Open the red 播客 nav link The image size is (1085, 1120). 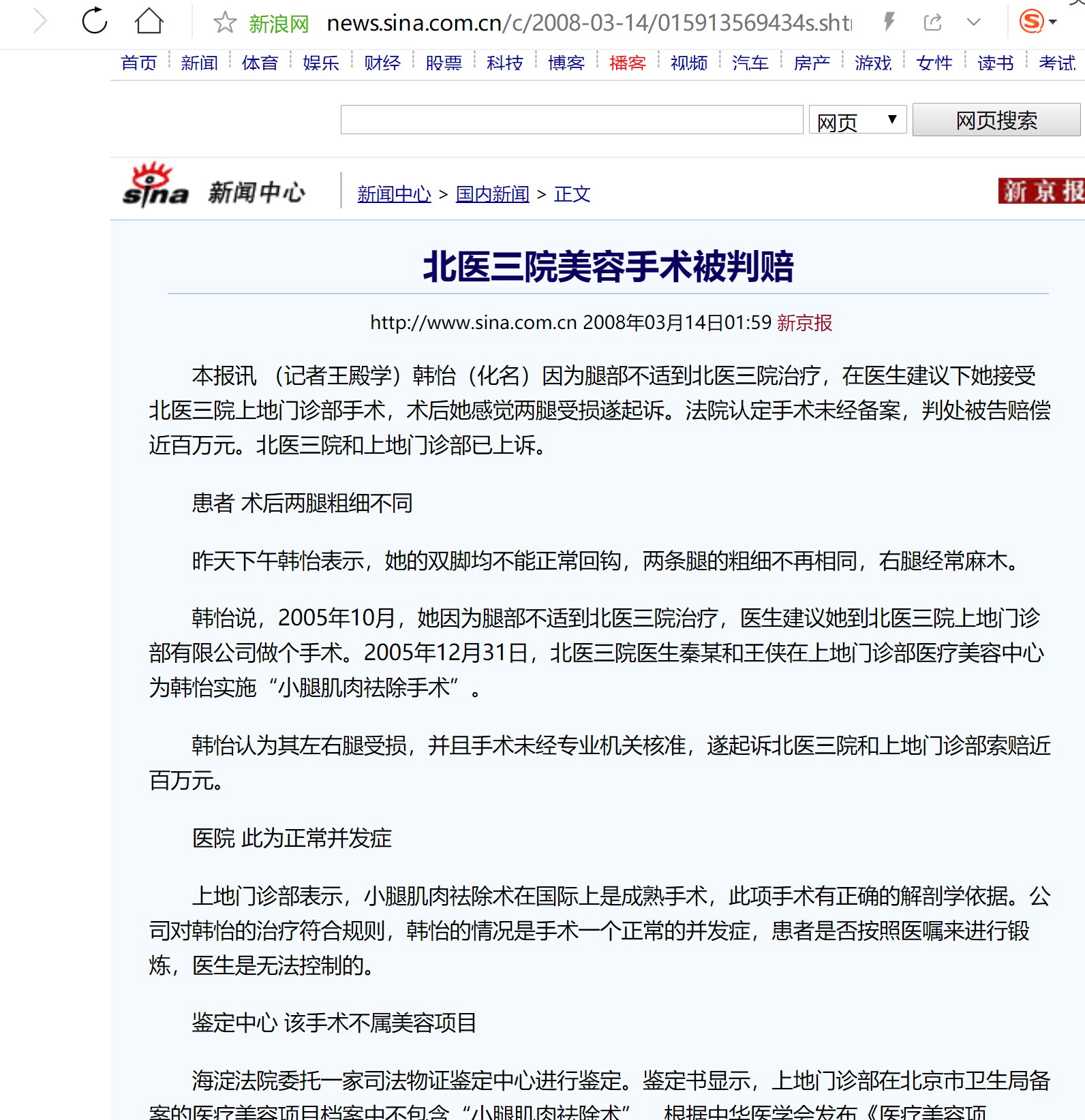tap(628, 63)
